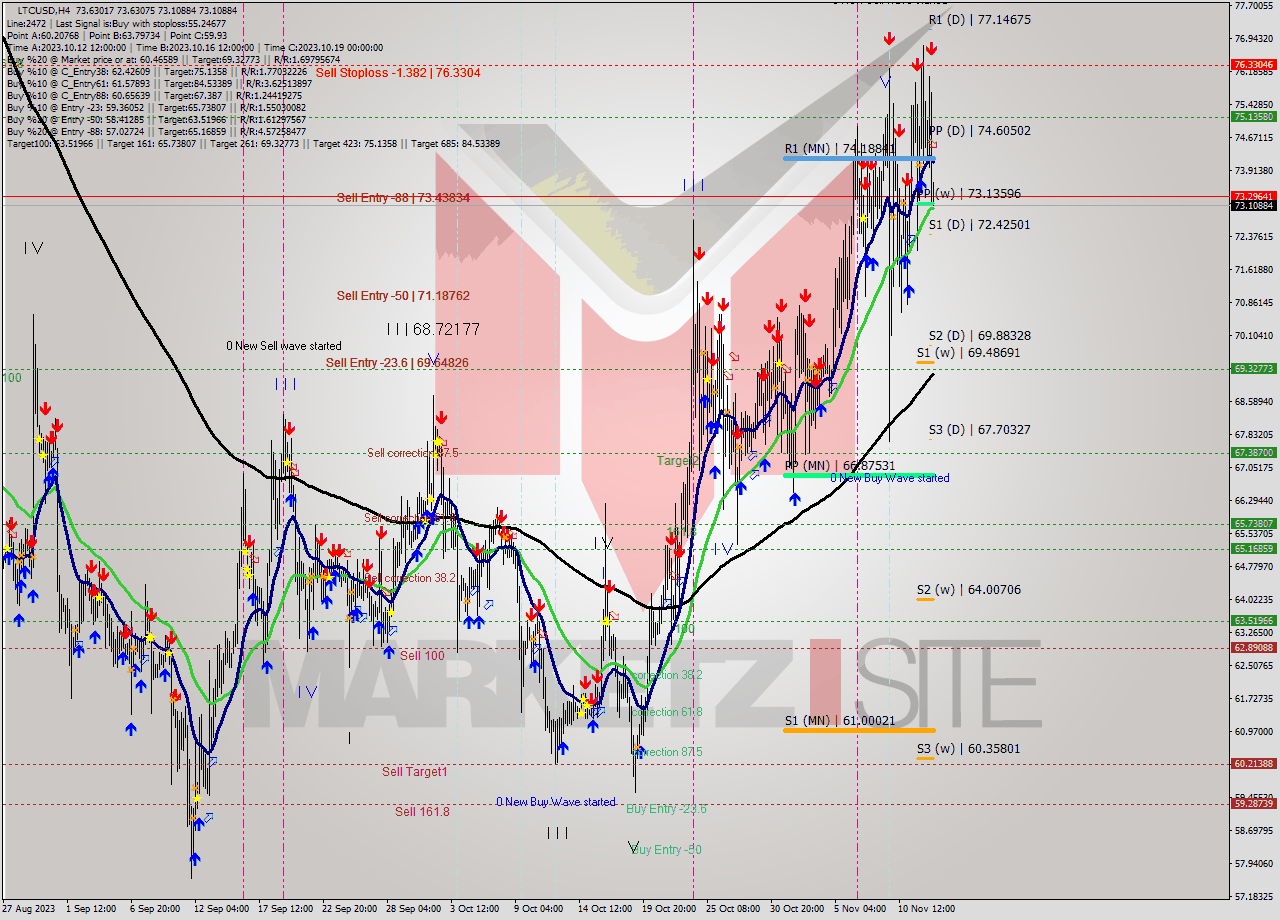Select the 76.33046 red price tag

1253,64
